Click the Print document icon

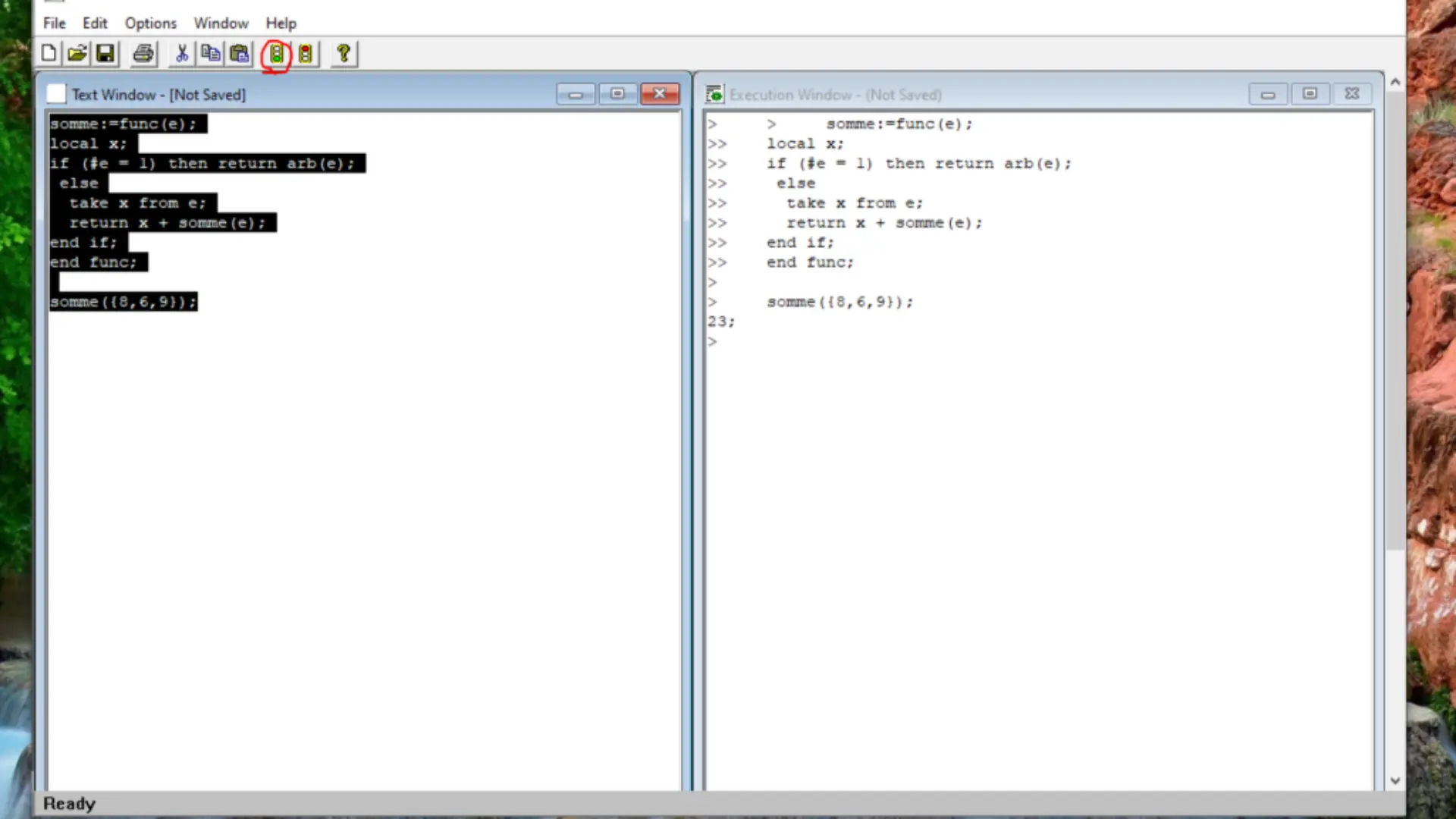[x=143, y=53]
